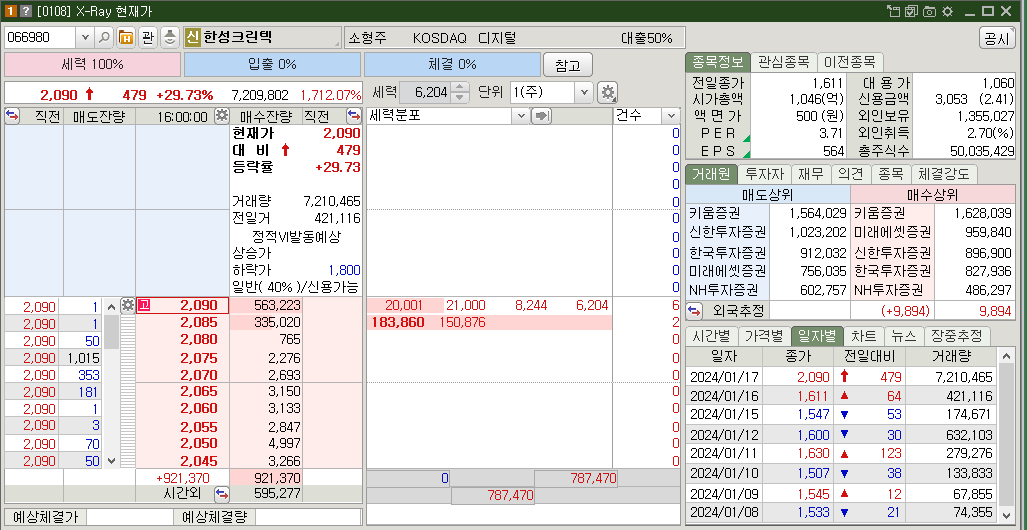
Task: Click the 신 badge before 한성크린텍
Action: tap(192, 37)
